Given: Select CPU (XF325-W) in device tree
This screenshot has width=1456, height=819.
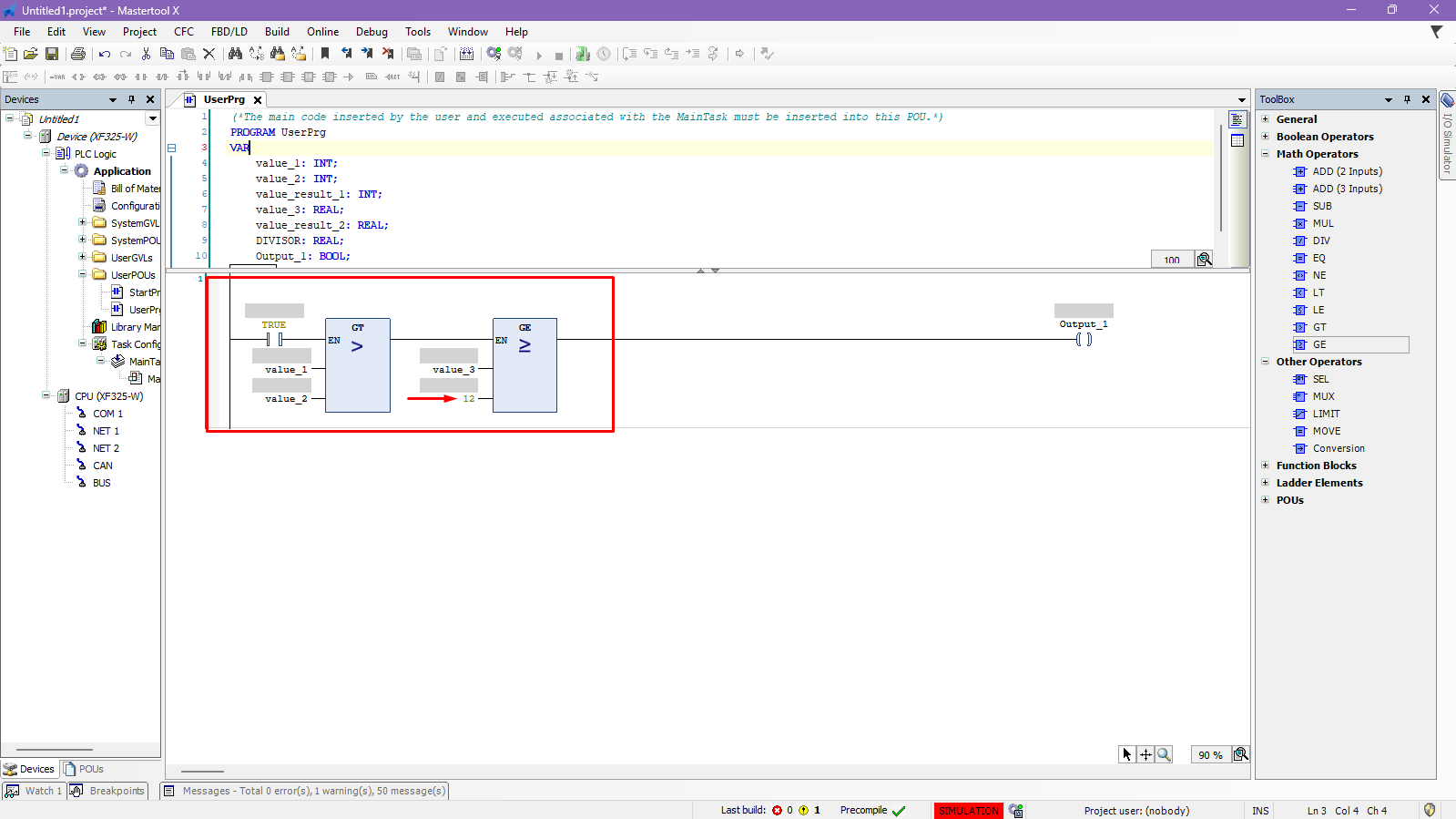Looking at the screenshot, I should [108, 396].
